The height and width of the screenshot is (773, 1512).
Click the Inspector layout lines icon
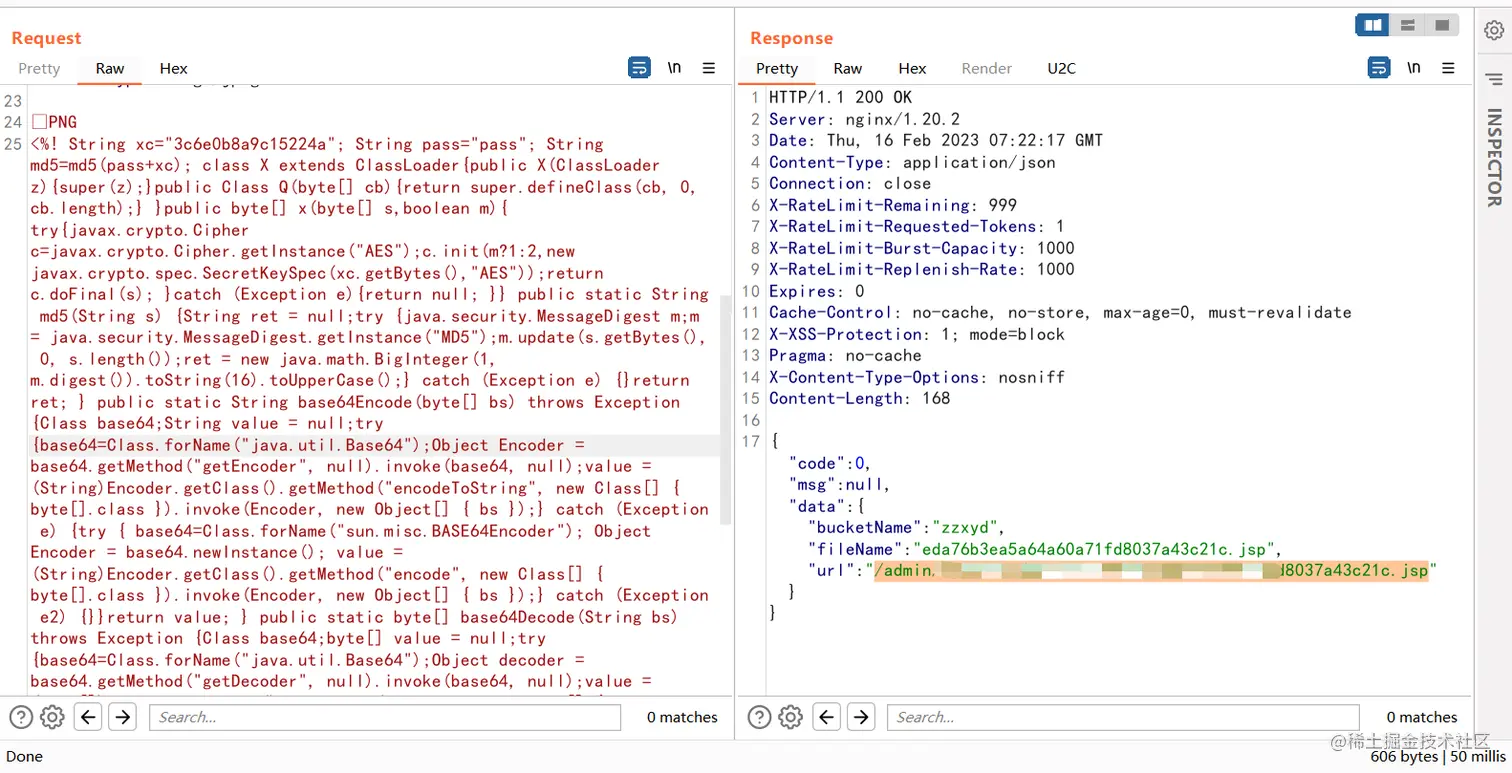tap(1494, 79)
